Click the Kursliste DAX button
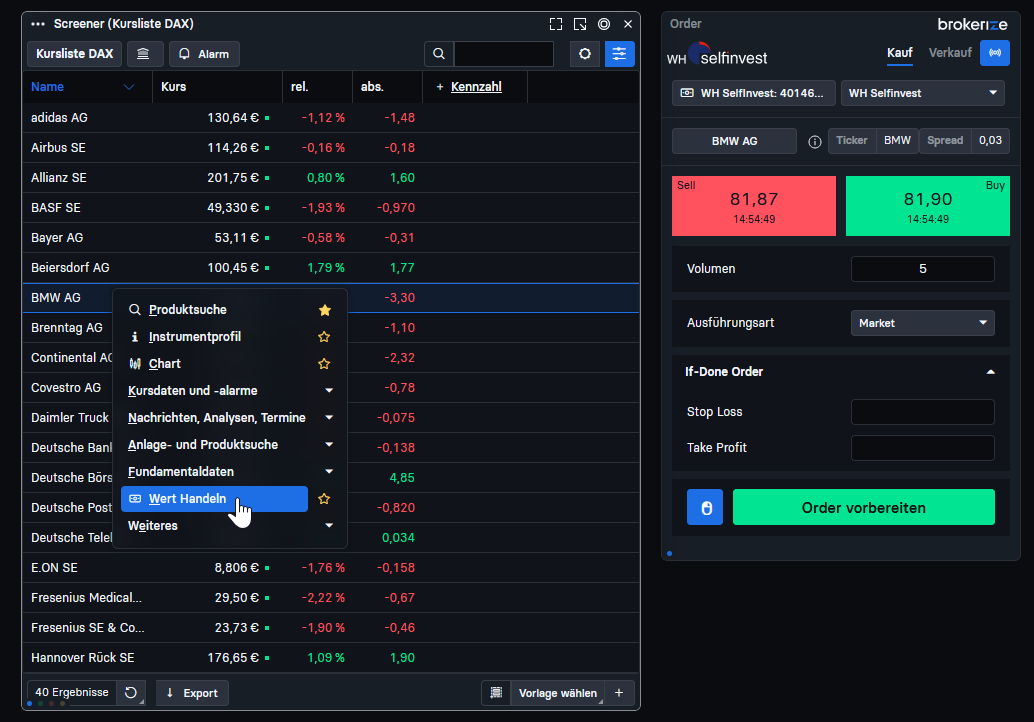The height and width of the screenshot is (722, 1034). (75, 54)
